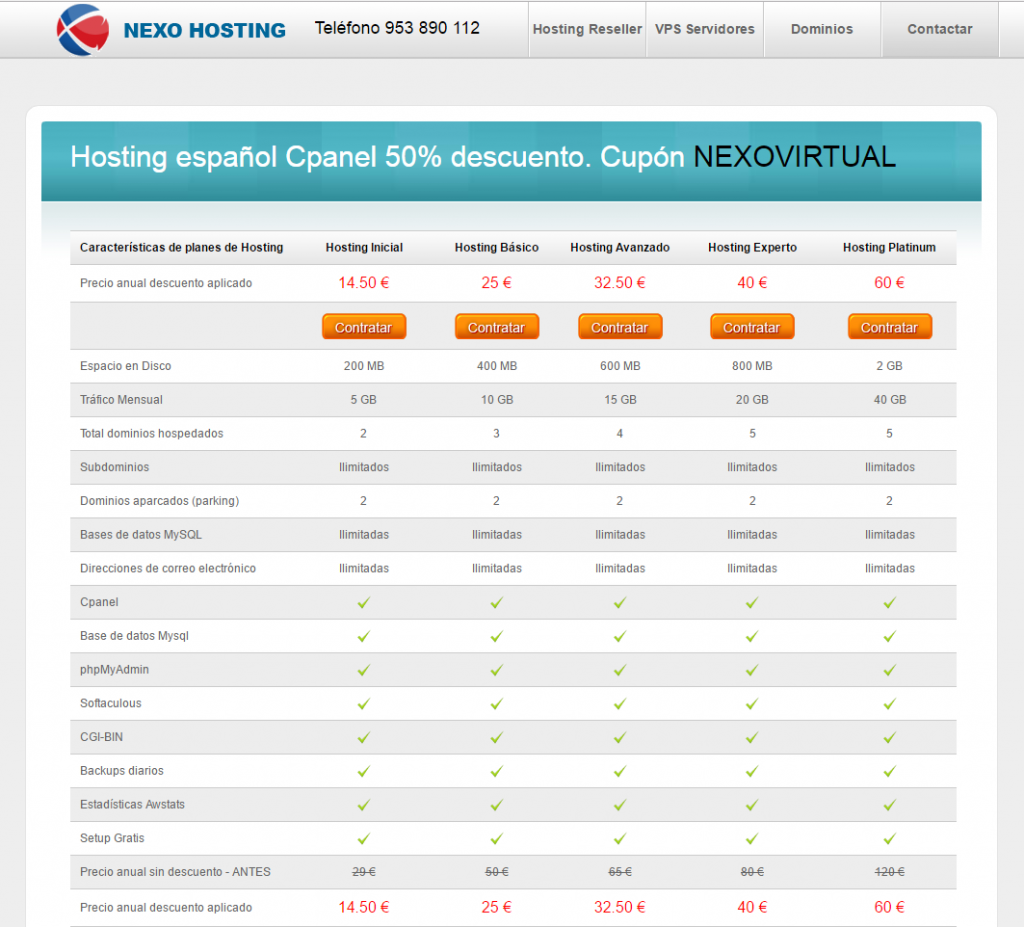
Task: Click the Softaculous checkmark under Hosting Básico
Action: (x=496, y=704)
